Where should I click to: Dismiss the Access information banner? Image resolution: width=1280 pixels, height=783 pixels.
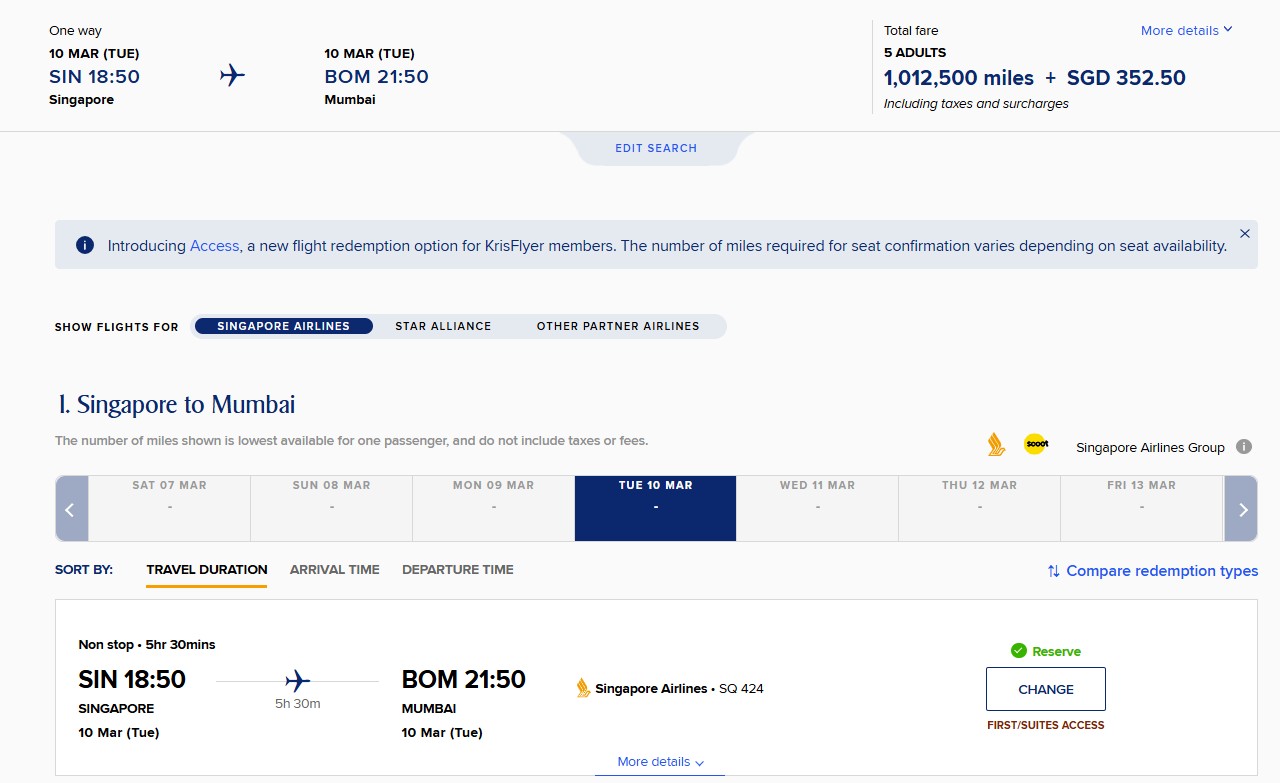[x=1245, y=234]
